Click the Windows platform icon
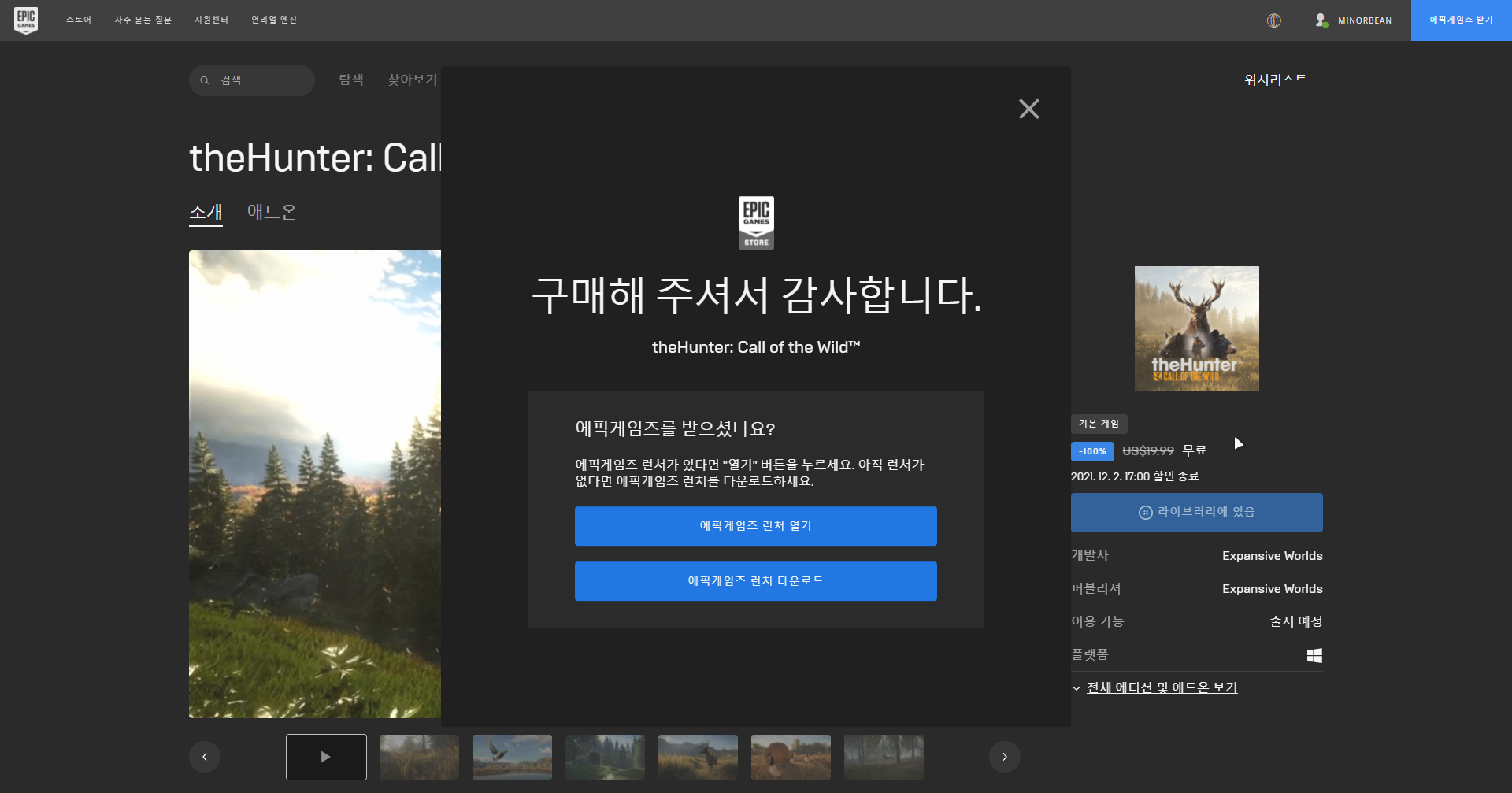This screenshot has height=793, width=1512. pyautogui.click(x=1314, y=655)
